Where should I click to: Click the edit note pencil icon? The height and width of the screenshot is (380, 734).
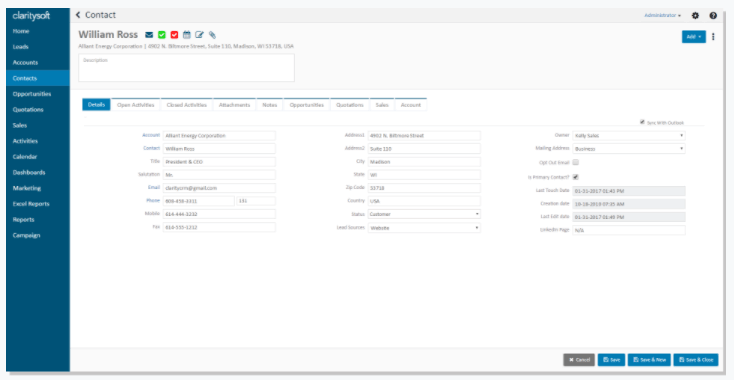pos(199,35)
